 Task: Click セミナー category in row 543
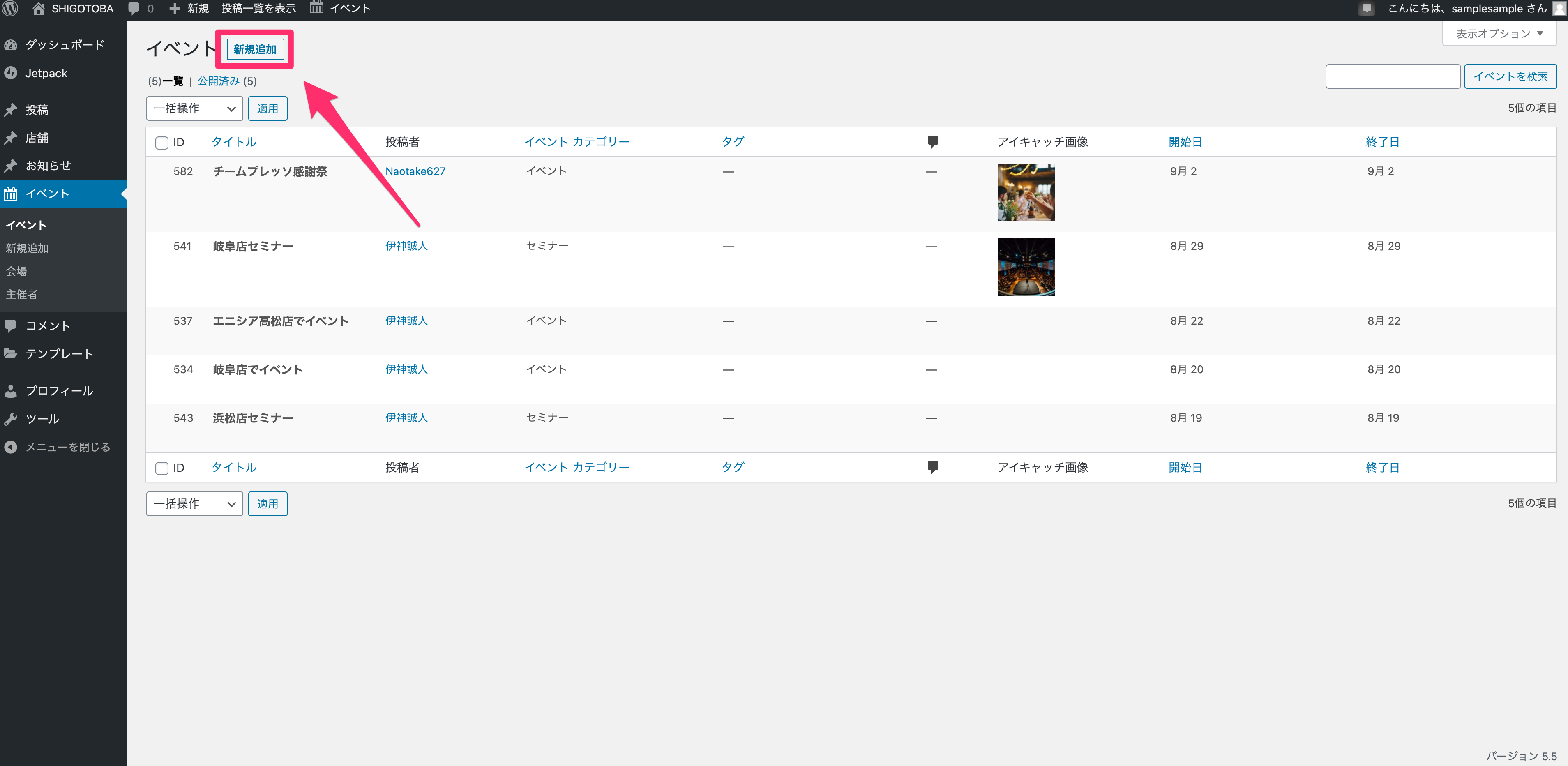click(x=546, y=418)
